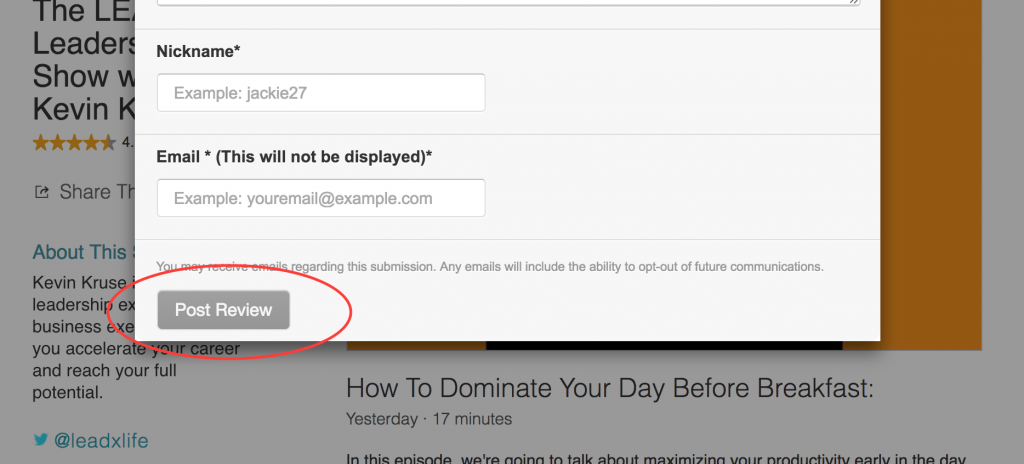This screenshot has width=1024, height=464.
Task: Click the podcast show title heading
Action: [84, 60]
